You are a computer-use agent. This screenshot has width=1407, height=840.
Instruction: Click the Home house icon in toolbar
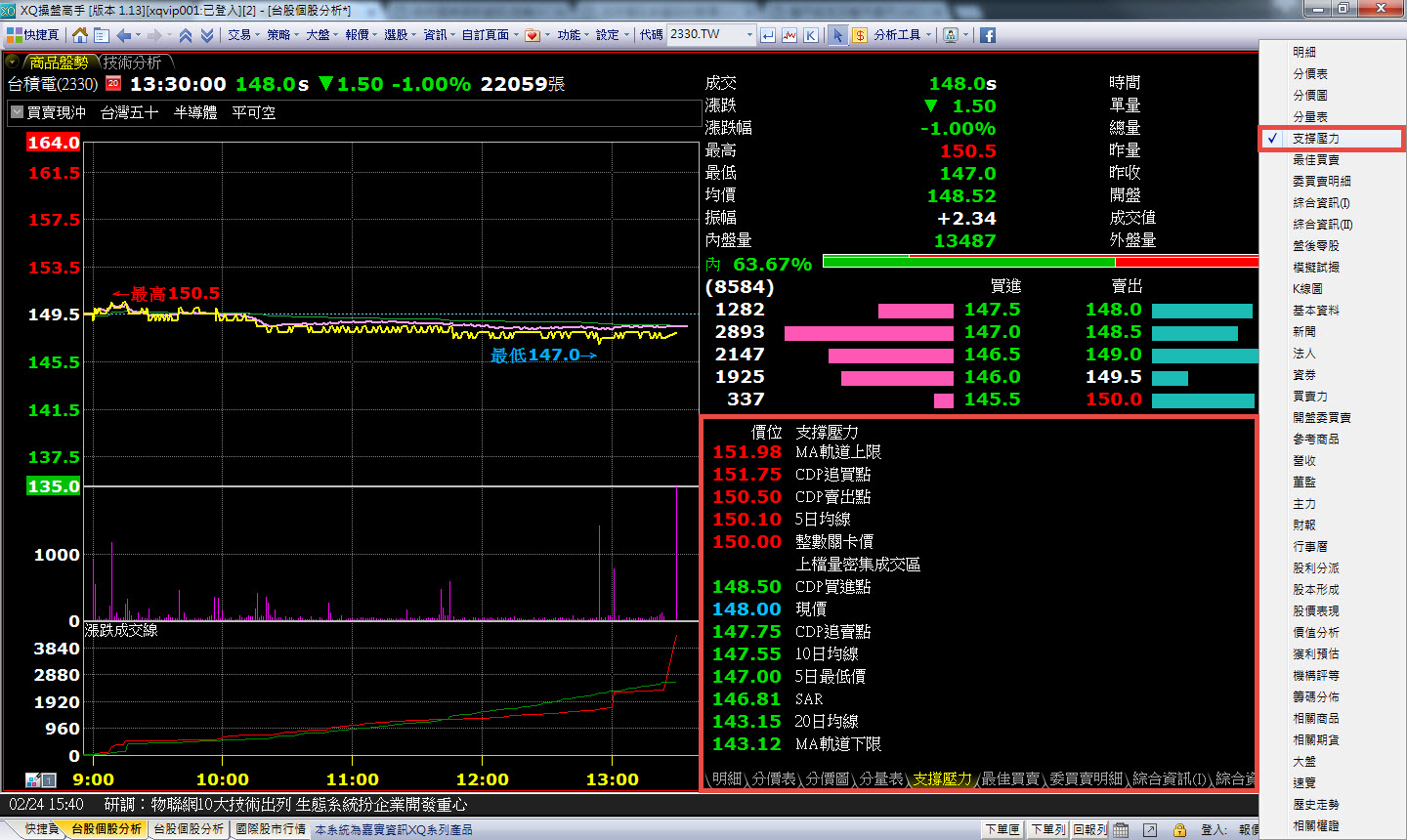point(80,35)
